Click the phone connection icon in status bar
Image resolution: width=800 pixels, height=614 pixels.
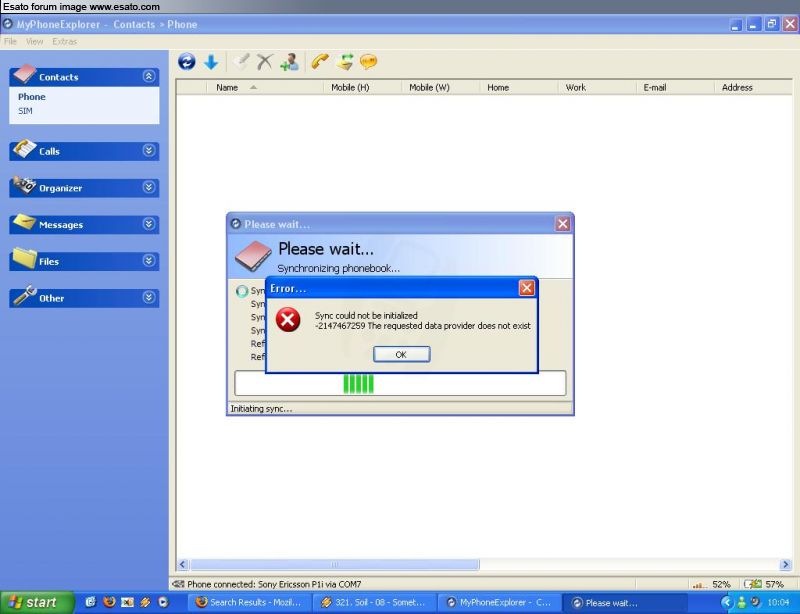(x=178, y=584)
